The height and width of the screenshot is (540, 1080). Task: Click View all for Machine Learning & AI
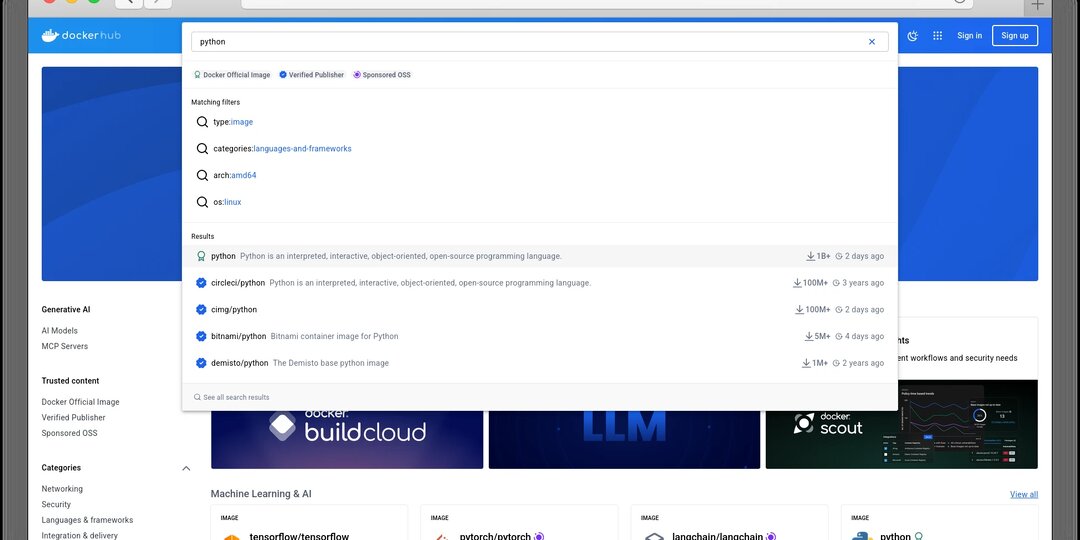1024,495
